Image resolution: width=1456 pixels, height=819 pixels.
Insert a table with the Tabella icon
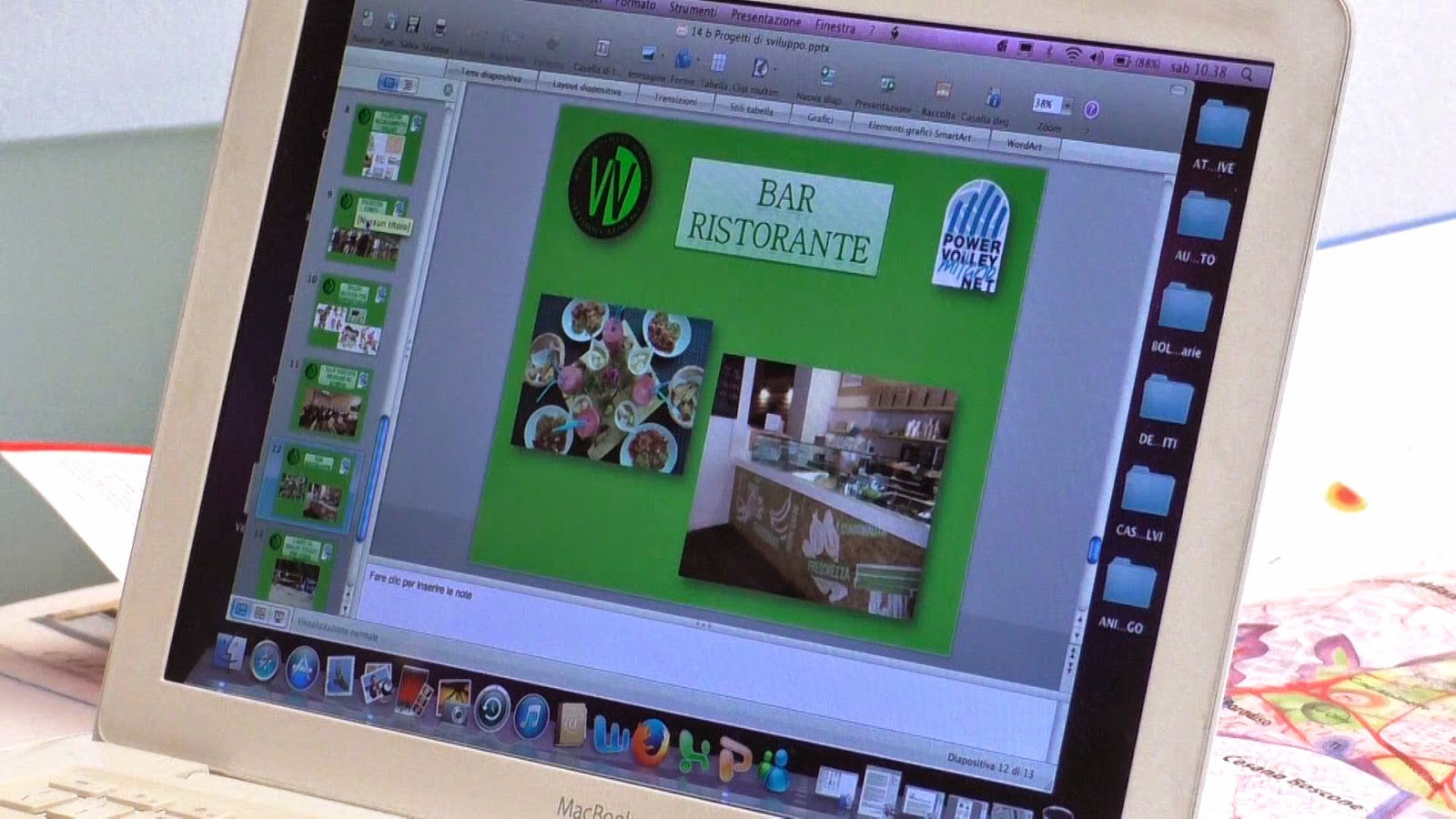tap(718, 63)
